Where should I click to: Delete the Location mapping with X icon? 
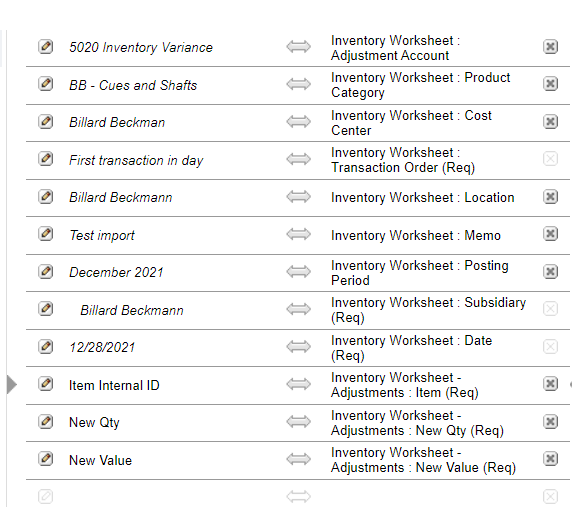[x=550, y=197]
